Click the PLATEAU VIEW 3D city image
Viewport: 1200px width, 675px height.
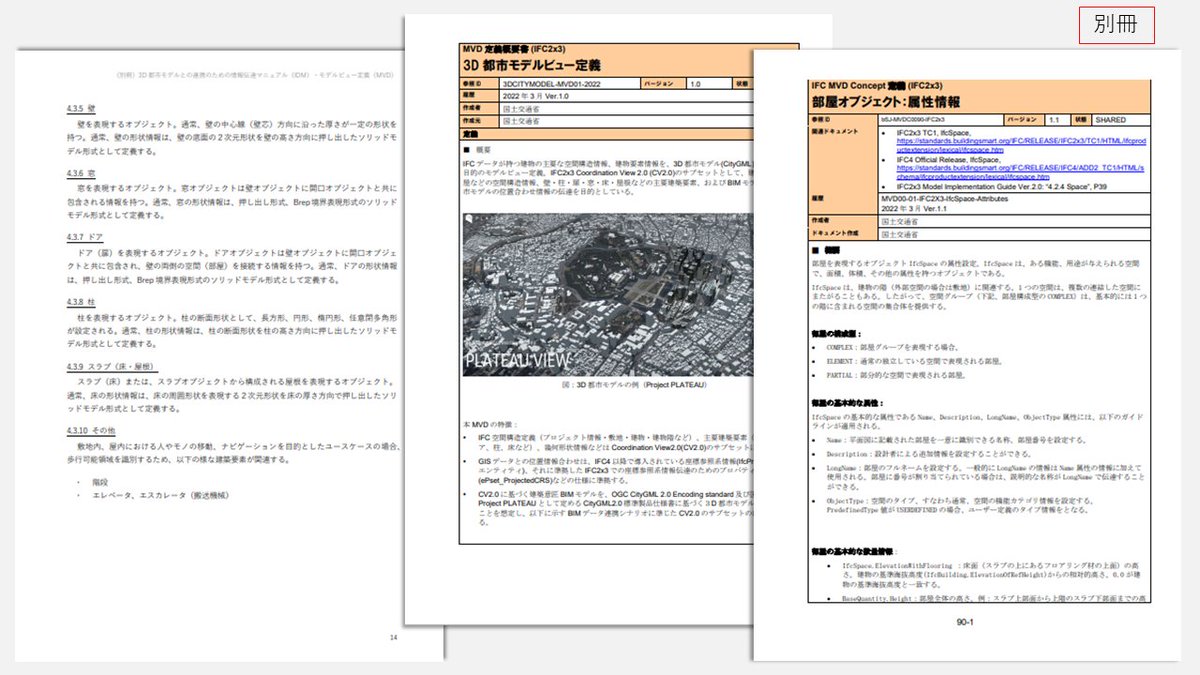point(606,294)
